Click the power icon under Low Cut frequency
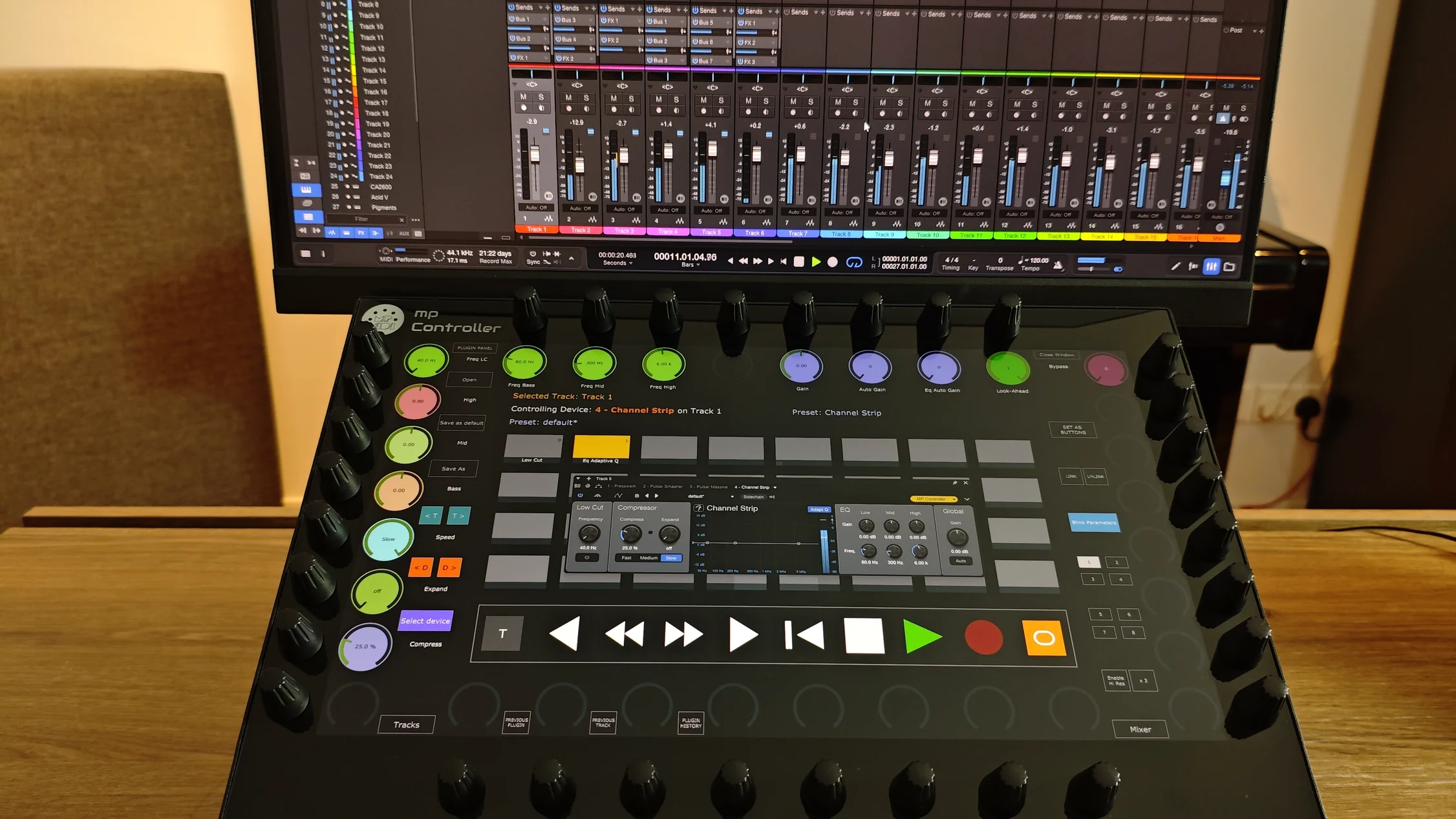 [587, 557]
